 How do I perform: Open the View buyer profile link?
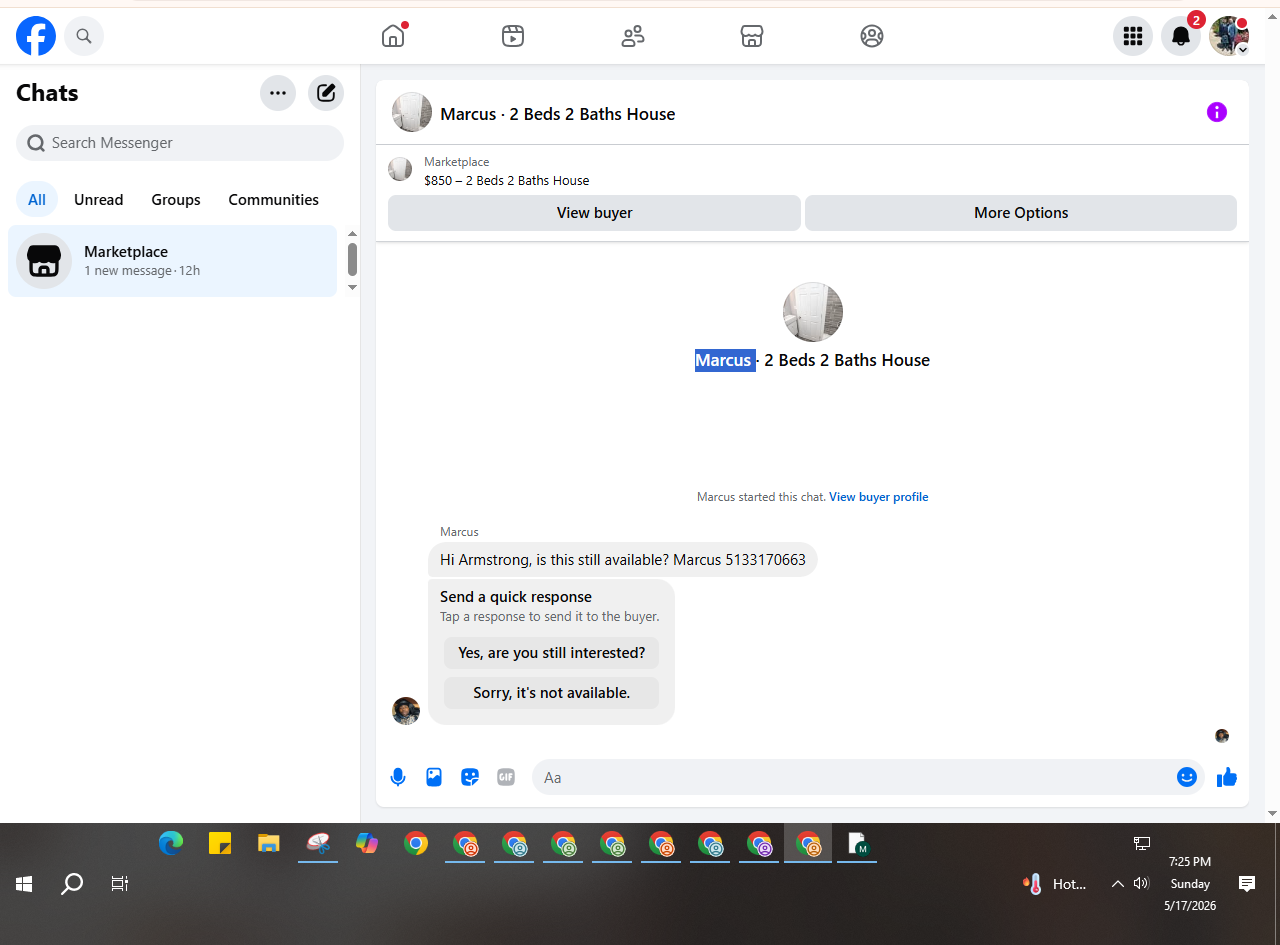(x=878, y=497)
